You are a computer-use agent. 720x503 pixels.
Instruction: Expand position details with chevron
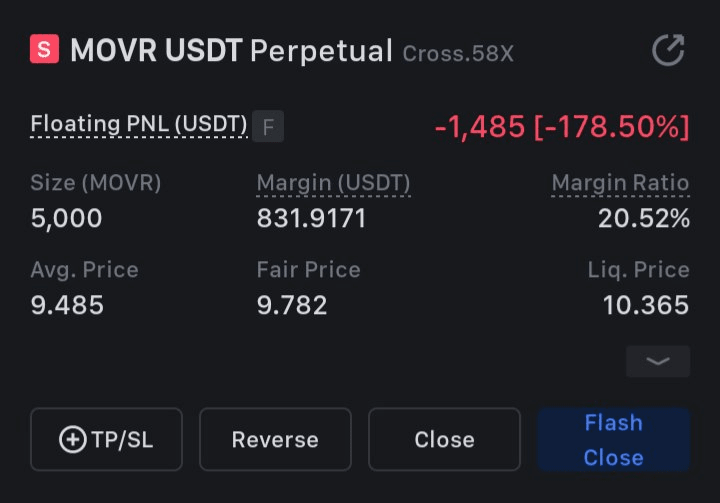click(x=657, y=361)
